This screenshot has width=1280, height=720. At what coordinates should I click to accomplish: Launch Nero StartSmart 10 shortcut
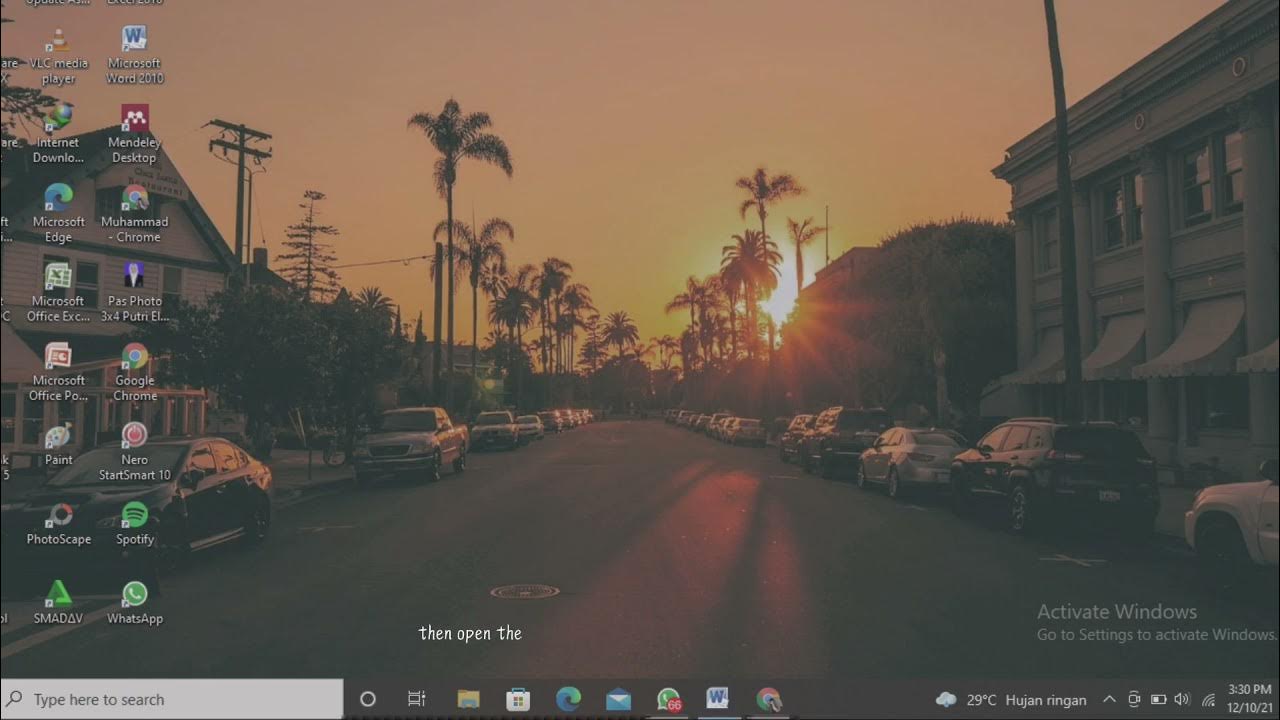134,450
